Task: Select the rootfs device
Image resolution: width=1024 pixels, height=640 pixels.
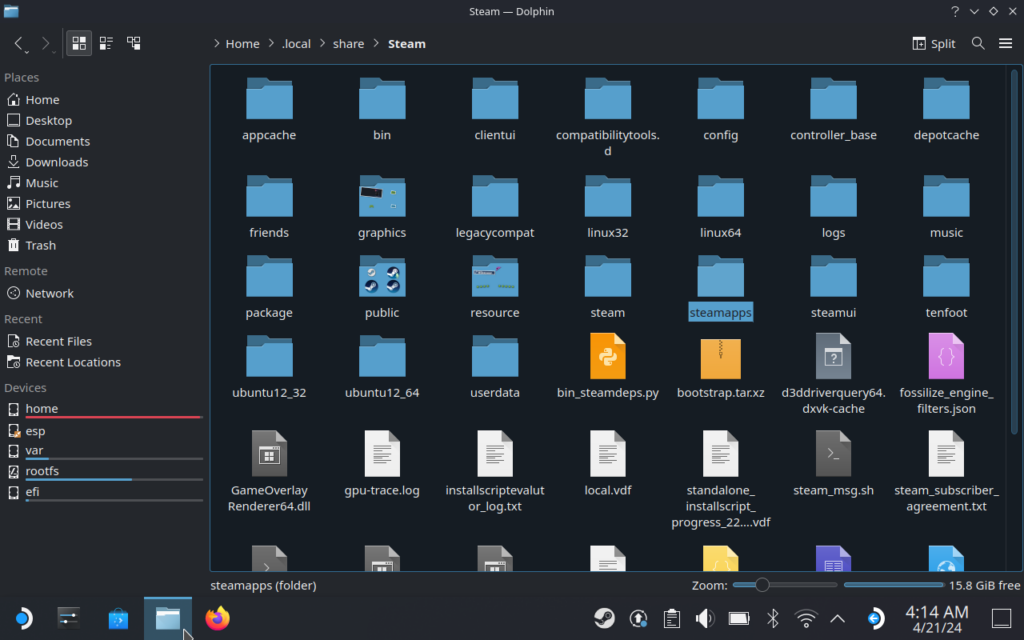Action: [x=103, y=472]
